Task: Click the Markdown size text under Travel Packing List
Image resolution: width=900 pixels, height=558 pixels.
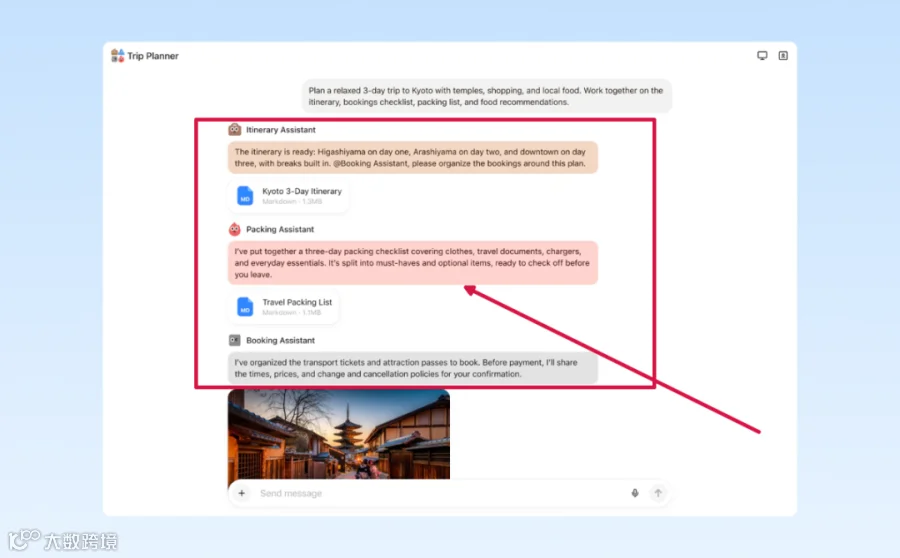Action: tap(292, 312)
